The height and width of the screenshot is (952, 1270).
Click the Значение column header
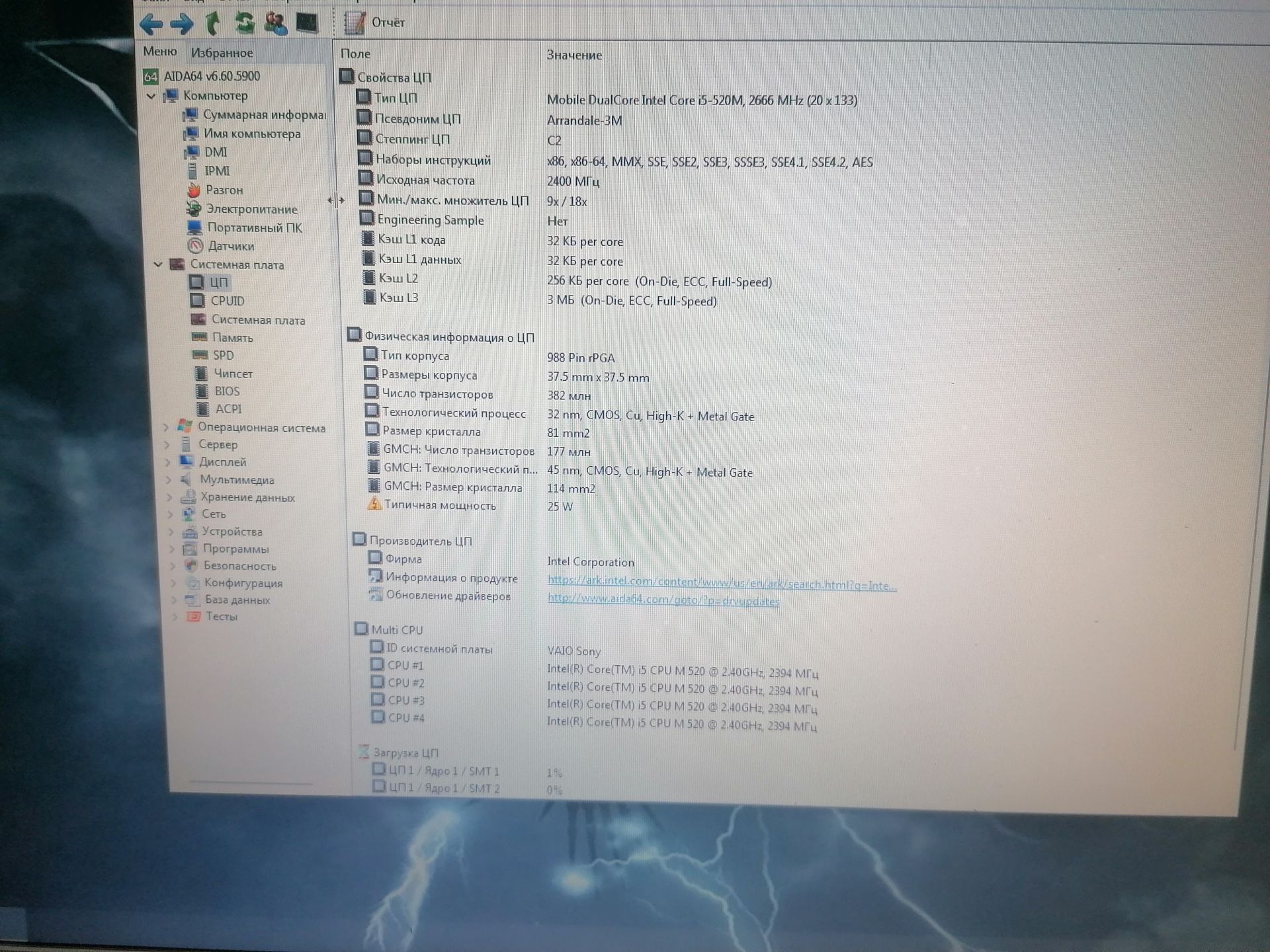[574, 56]
